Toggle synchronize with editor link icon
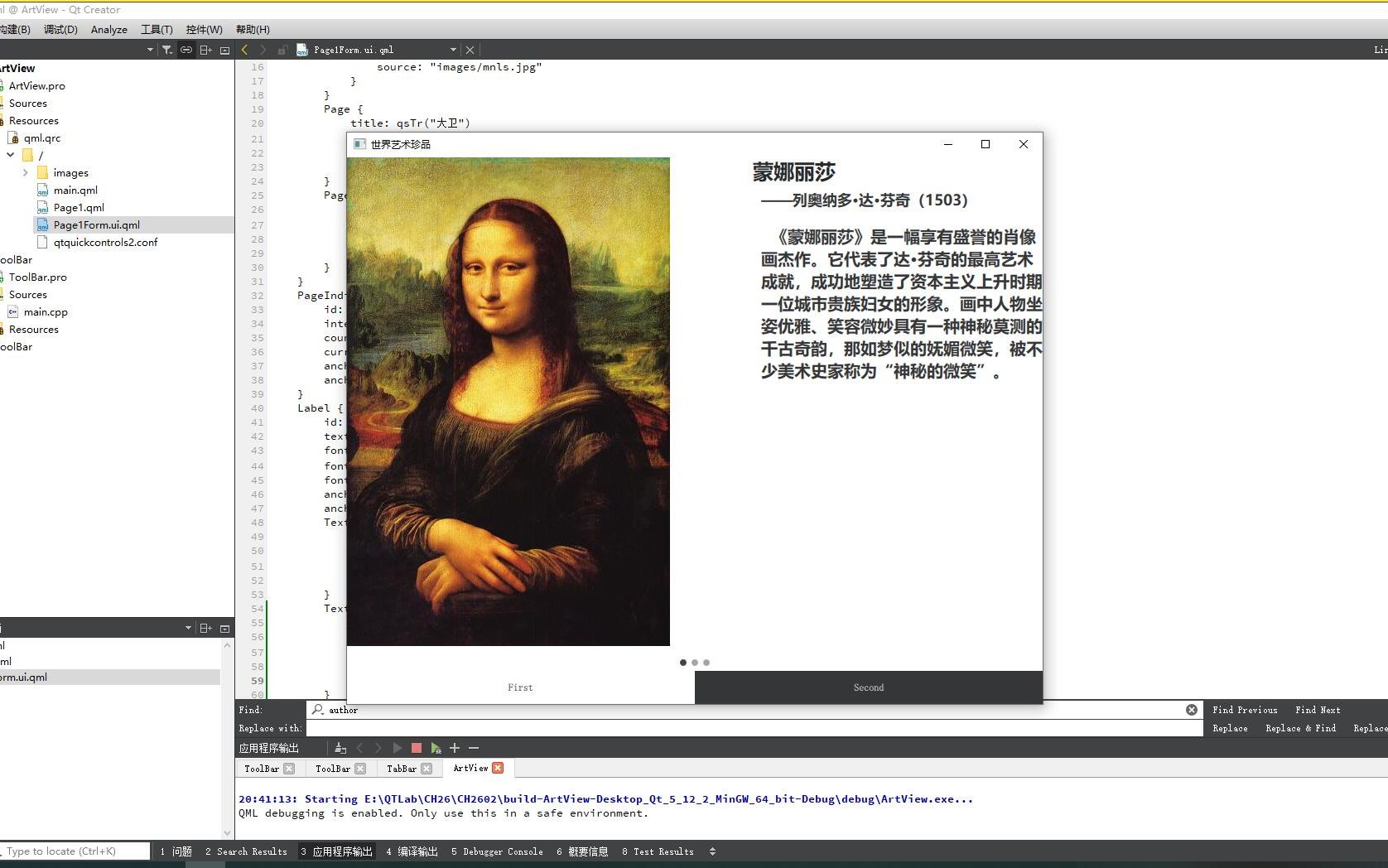Viewport: 1388px width, 868px height. click(x=186, y=50)
